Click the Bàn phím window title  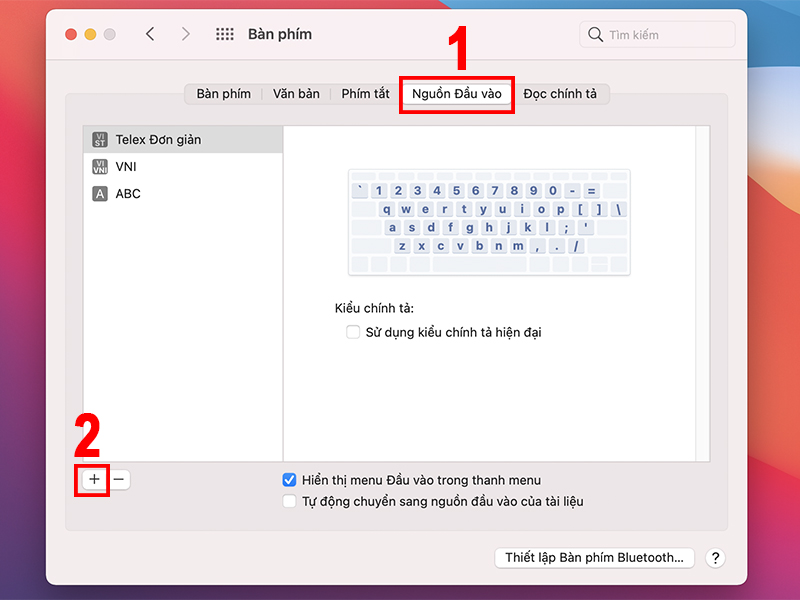click(x=280, y=34)
